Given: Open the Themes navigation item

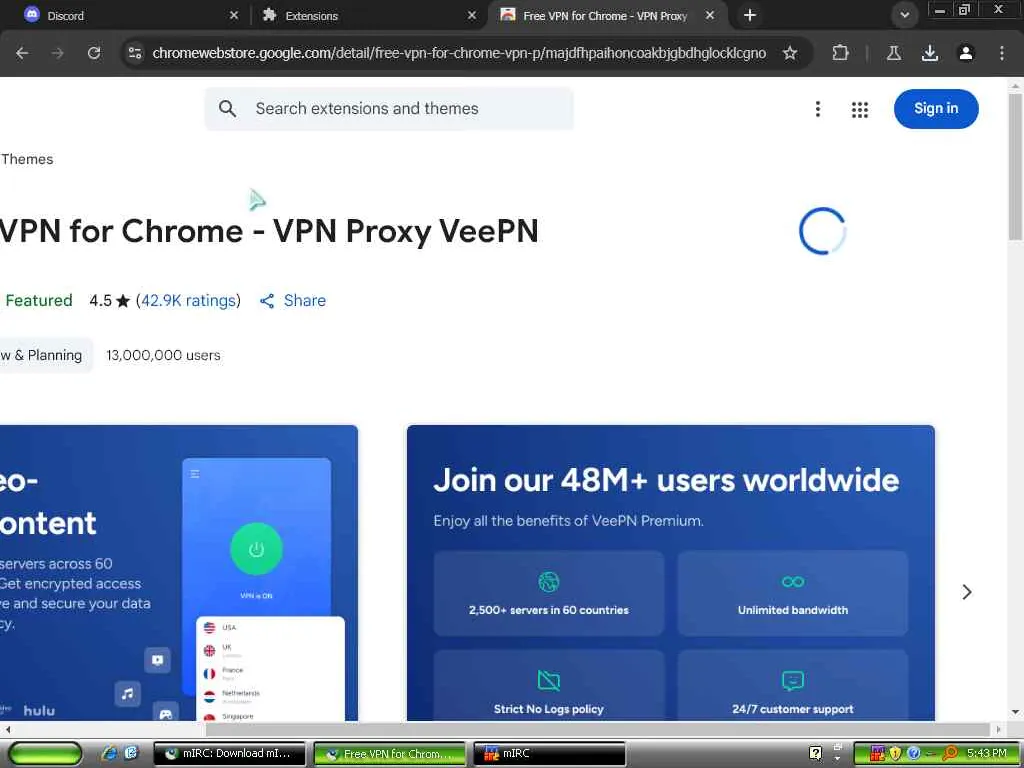Looking at the screenshot, I should [x=27, y=159].
